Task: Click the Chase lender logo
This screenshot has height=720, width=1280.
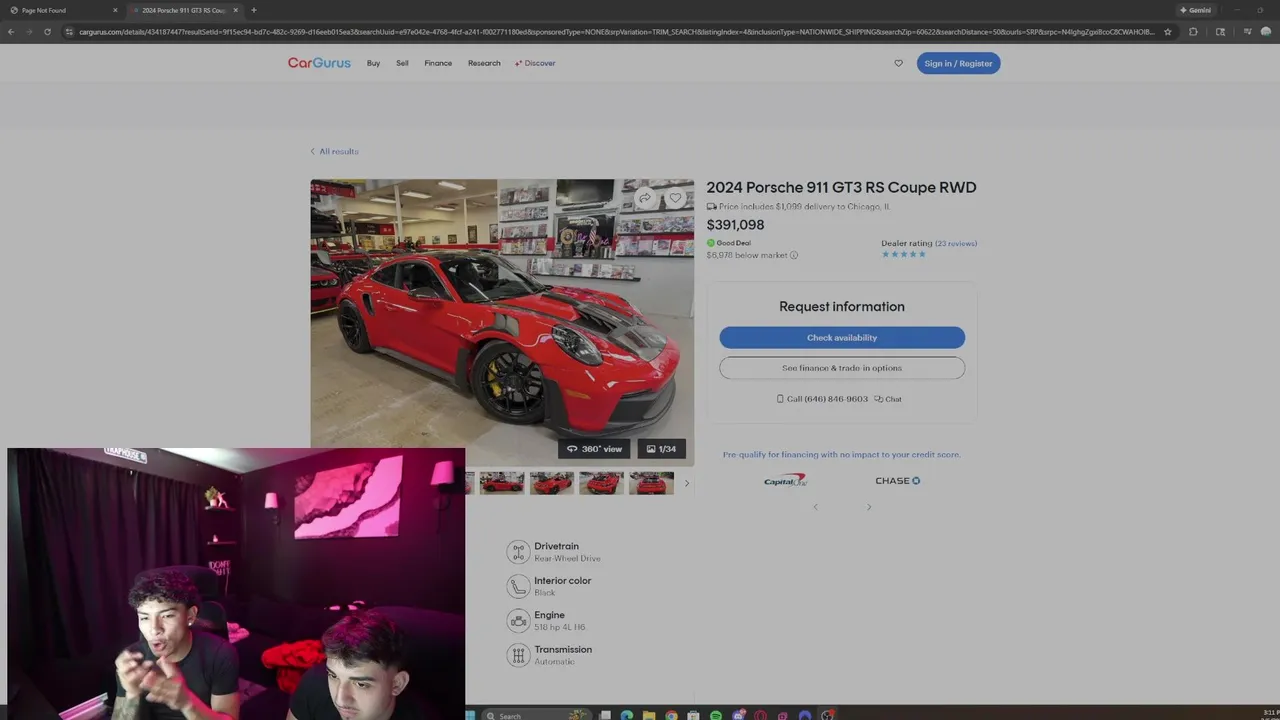Action: tap(897, 481)
